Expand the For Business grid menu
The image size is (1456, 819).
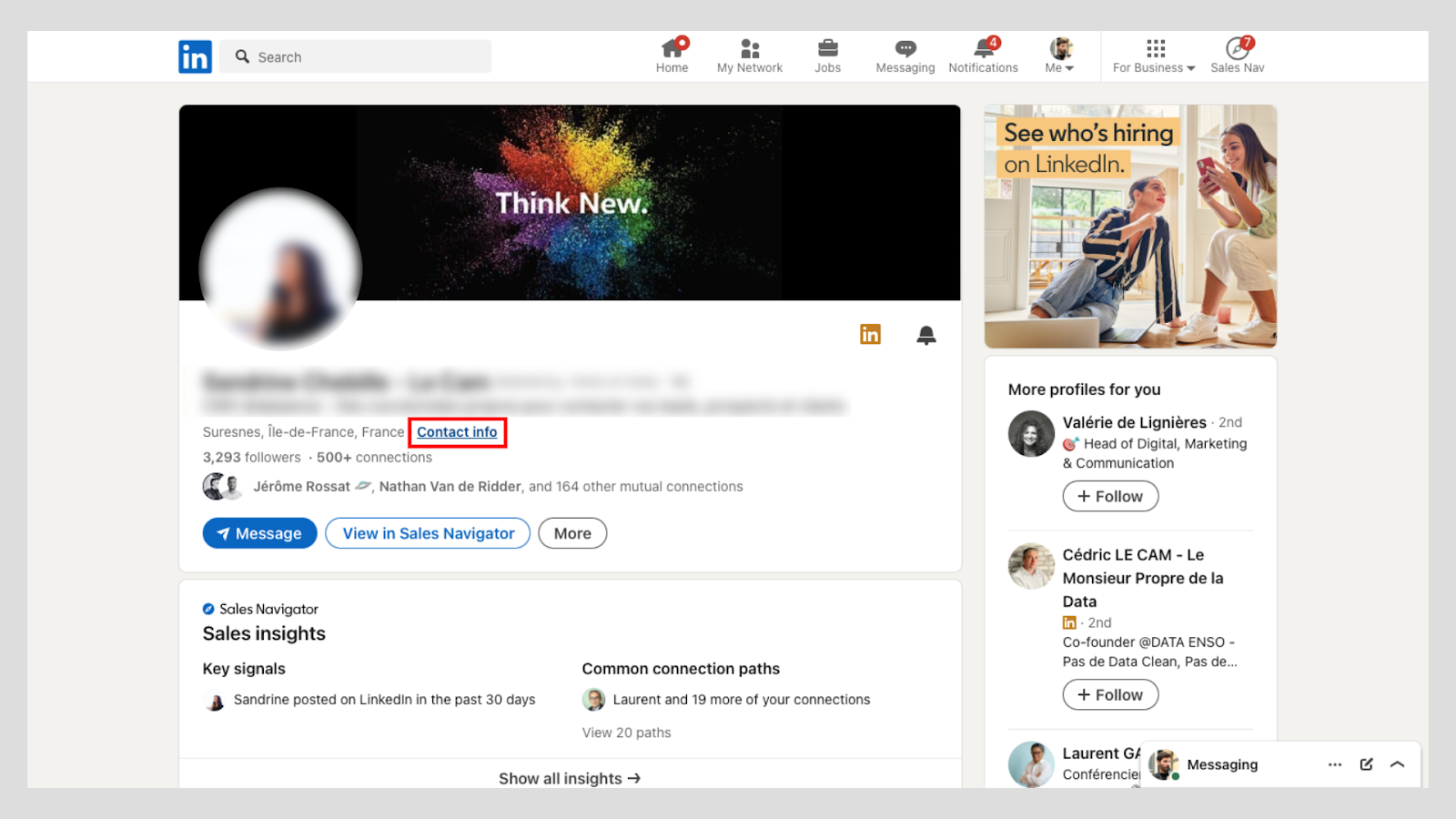point(1154,56)
